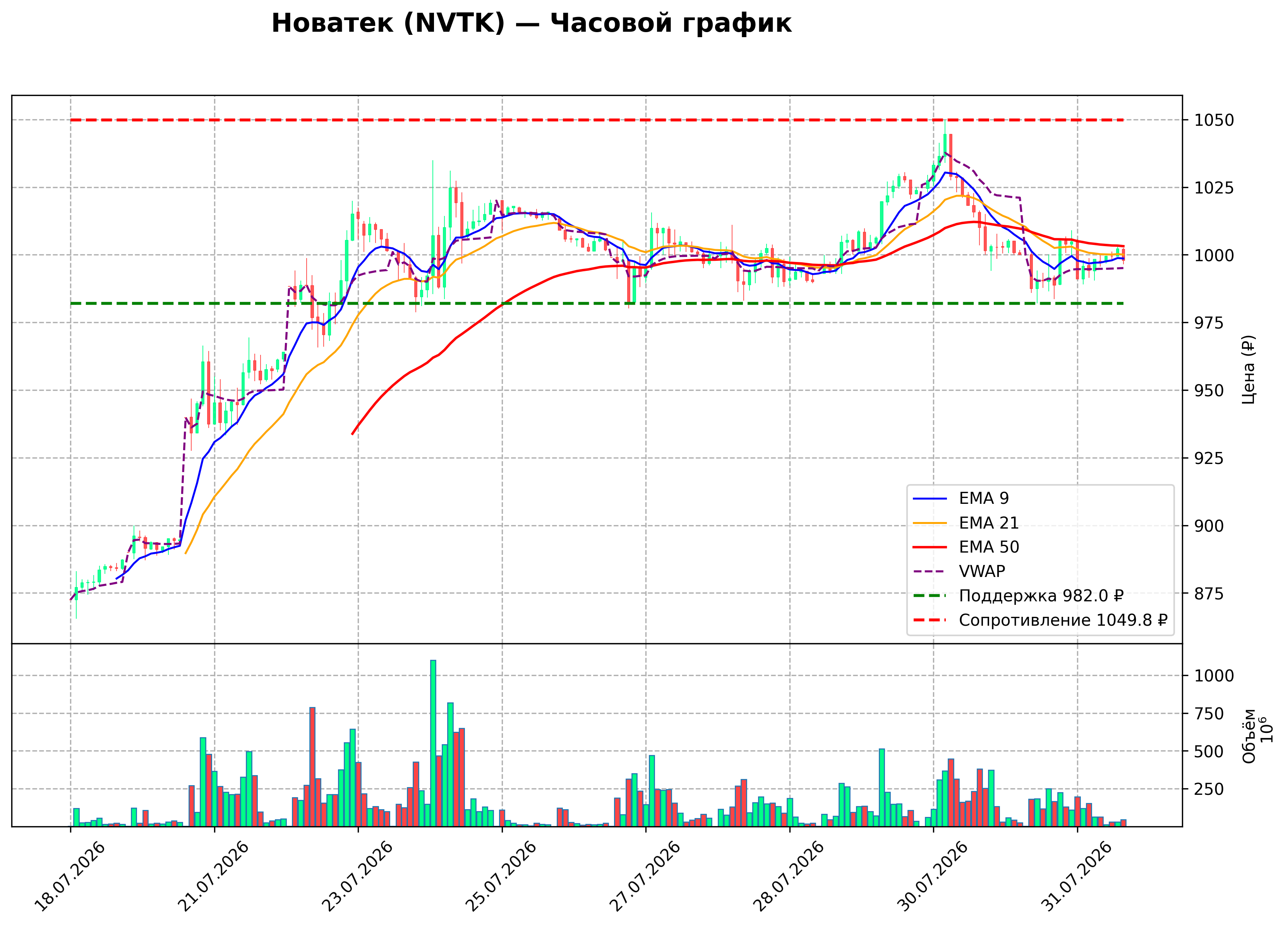The width and height of the screenshot is (1288, 926).
Task: Click the date label "27.07.2026"
Action: coord(646,876)
